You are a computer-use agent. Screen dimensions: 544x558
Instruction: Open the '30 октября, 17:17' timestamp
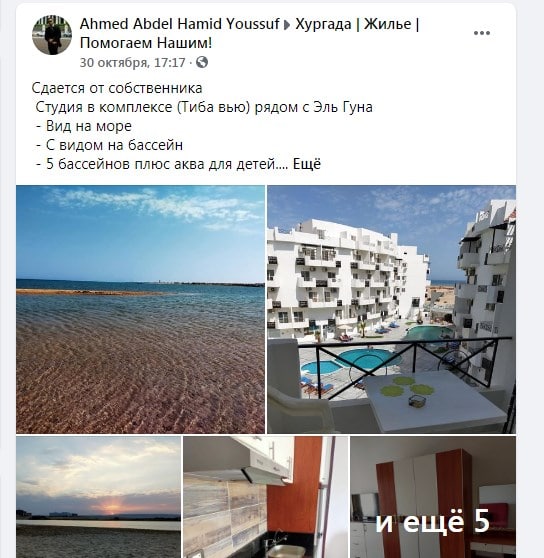[132, 63]
